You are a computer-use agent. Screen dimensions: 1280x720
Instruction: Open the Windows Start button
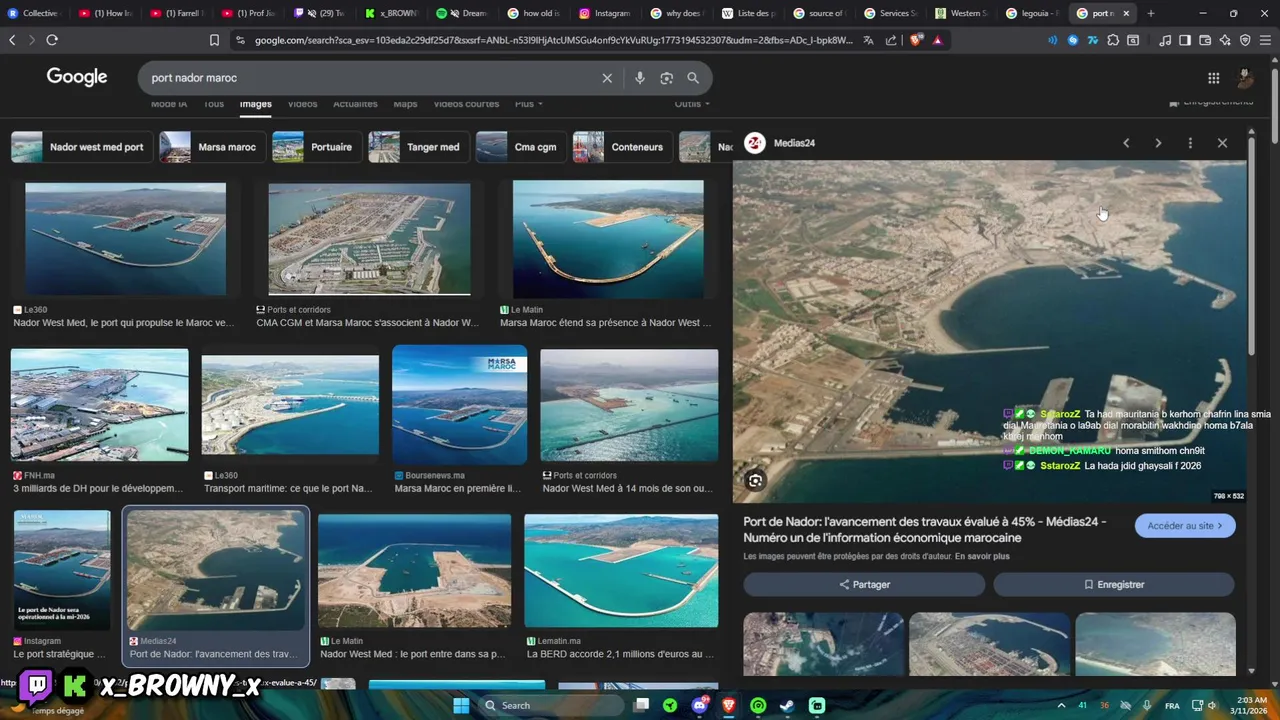tap(461, 706)
